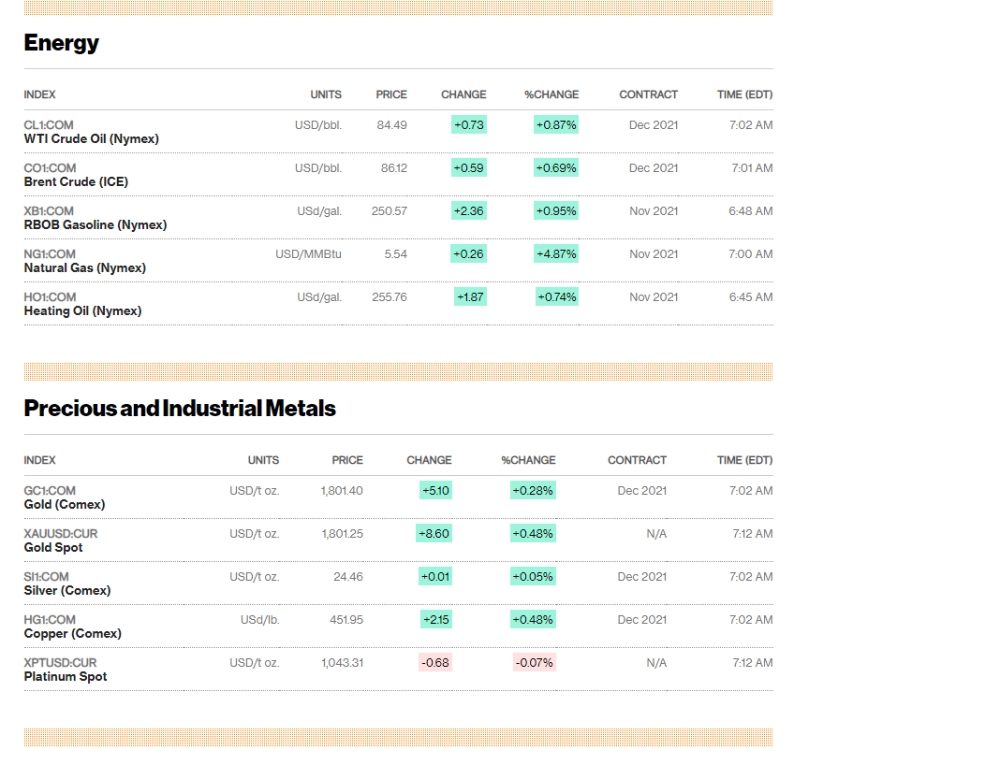Click Brent price value 86.12
This screenshot has width=1000, height=764.
pos(393,168)
